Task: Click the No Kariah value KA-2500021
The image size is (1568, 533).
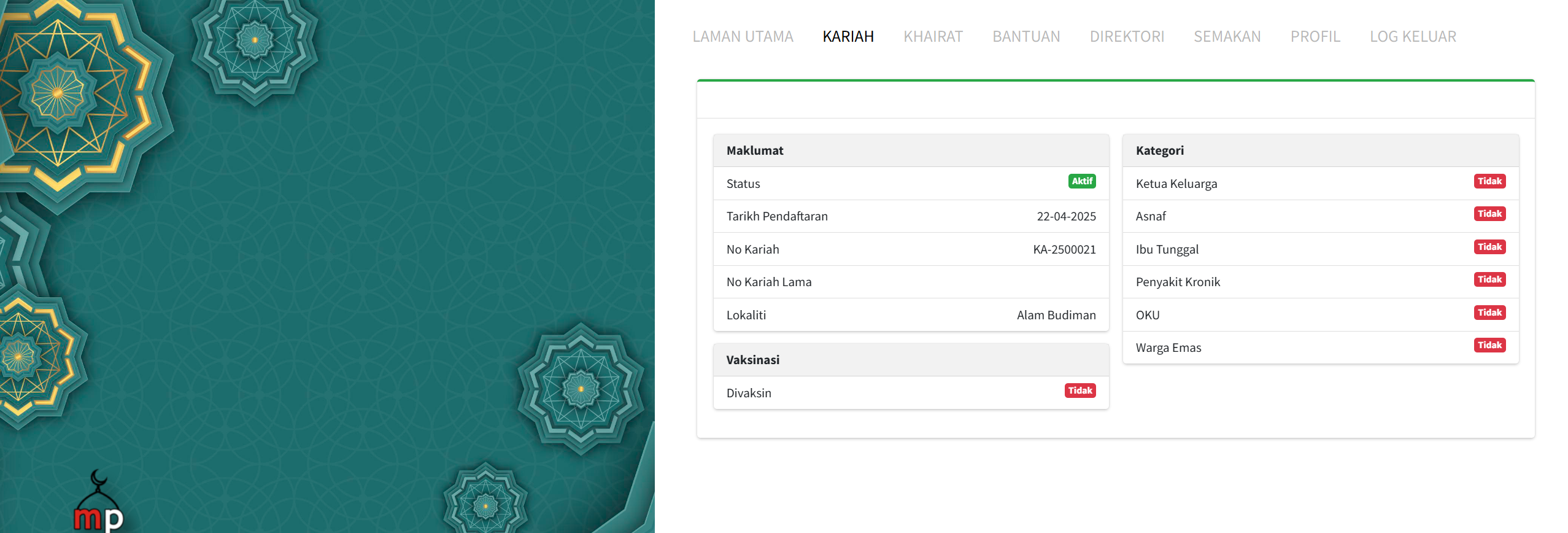Action: pyautogui.click(x=1064, y=250)
